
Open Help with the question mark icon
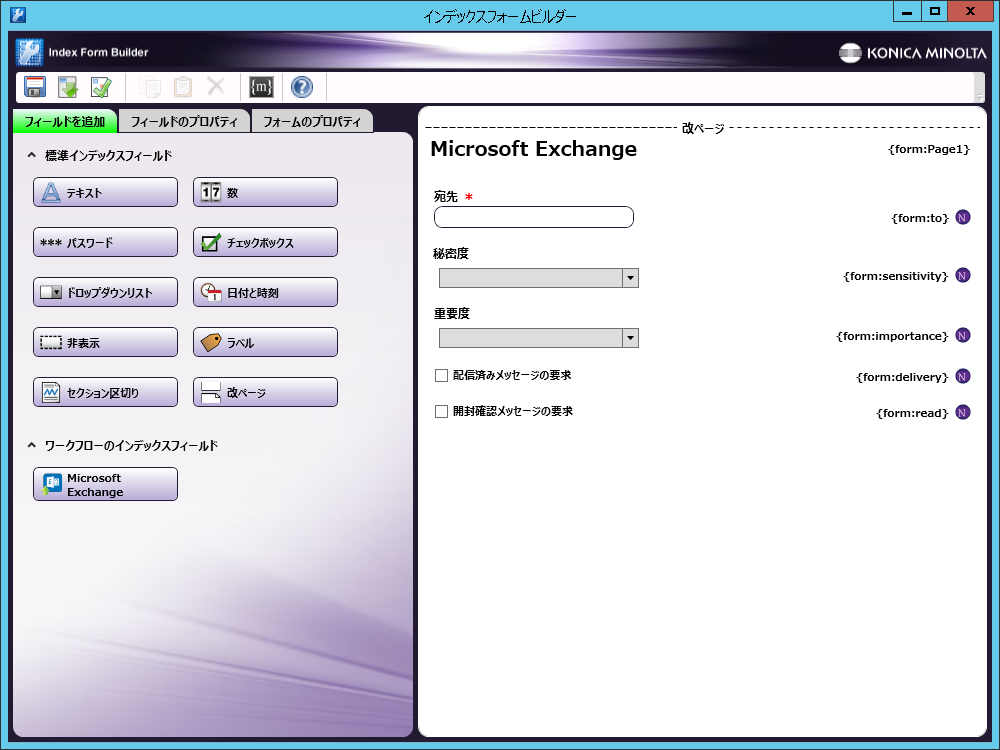click(302, 87)
